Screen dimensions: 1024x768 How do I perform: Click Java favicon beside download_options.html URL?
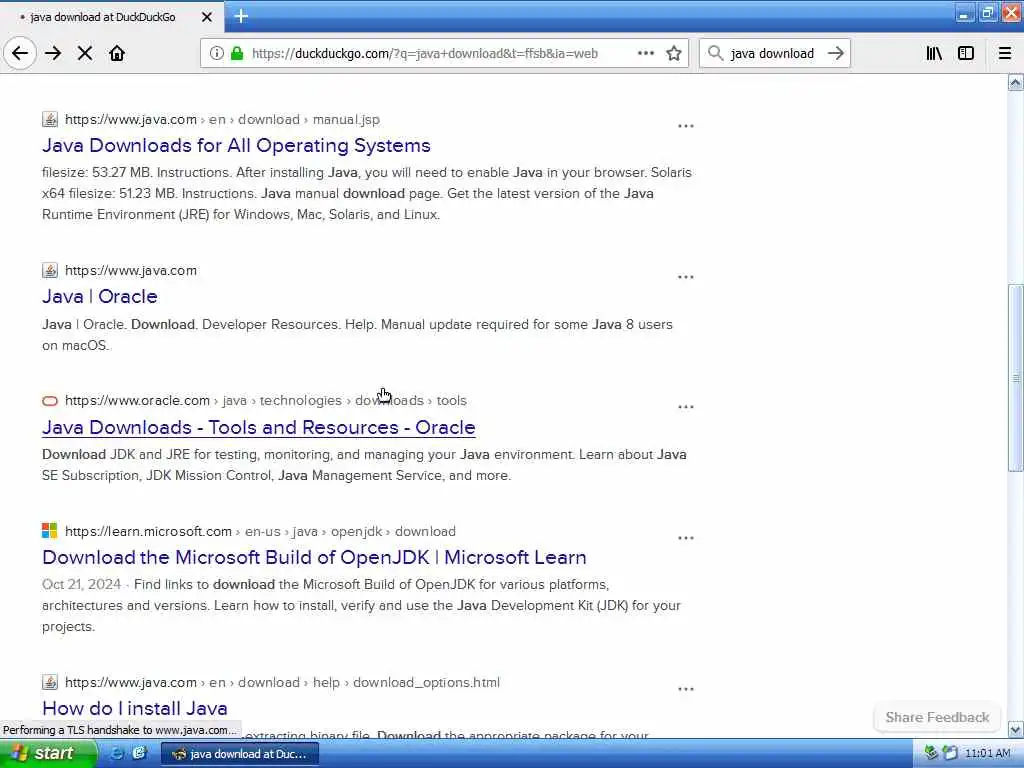click(50, 682)
